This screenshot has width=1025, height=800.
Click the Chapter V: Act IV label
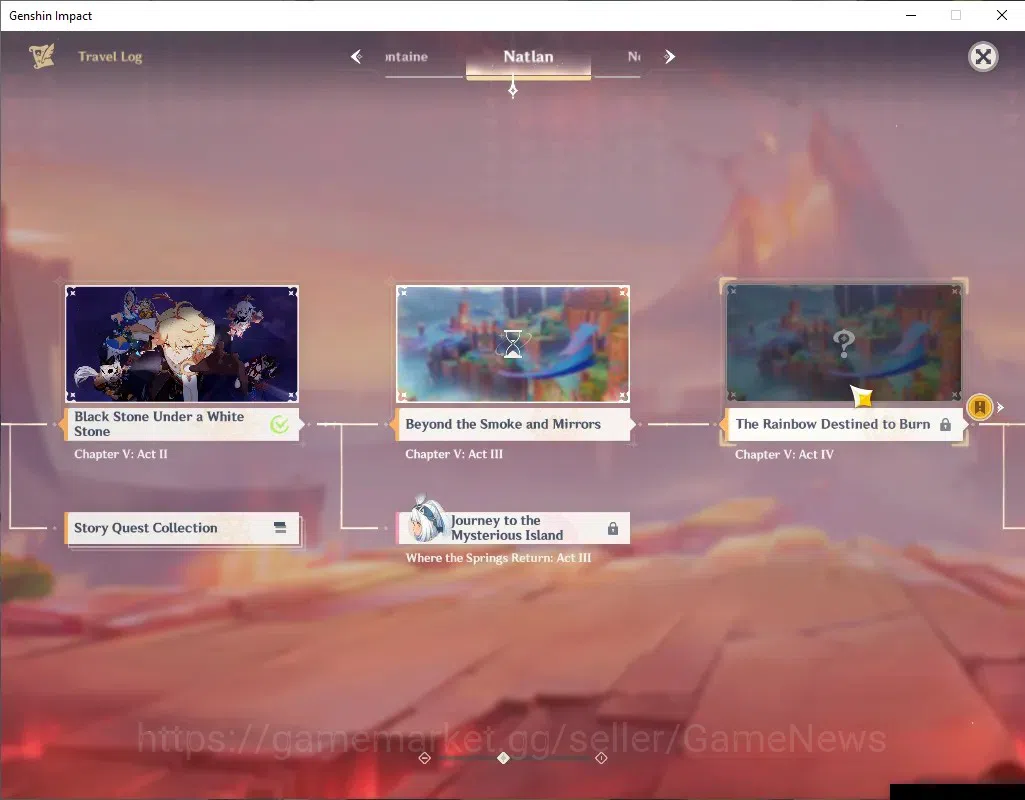784,454
